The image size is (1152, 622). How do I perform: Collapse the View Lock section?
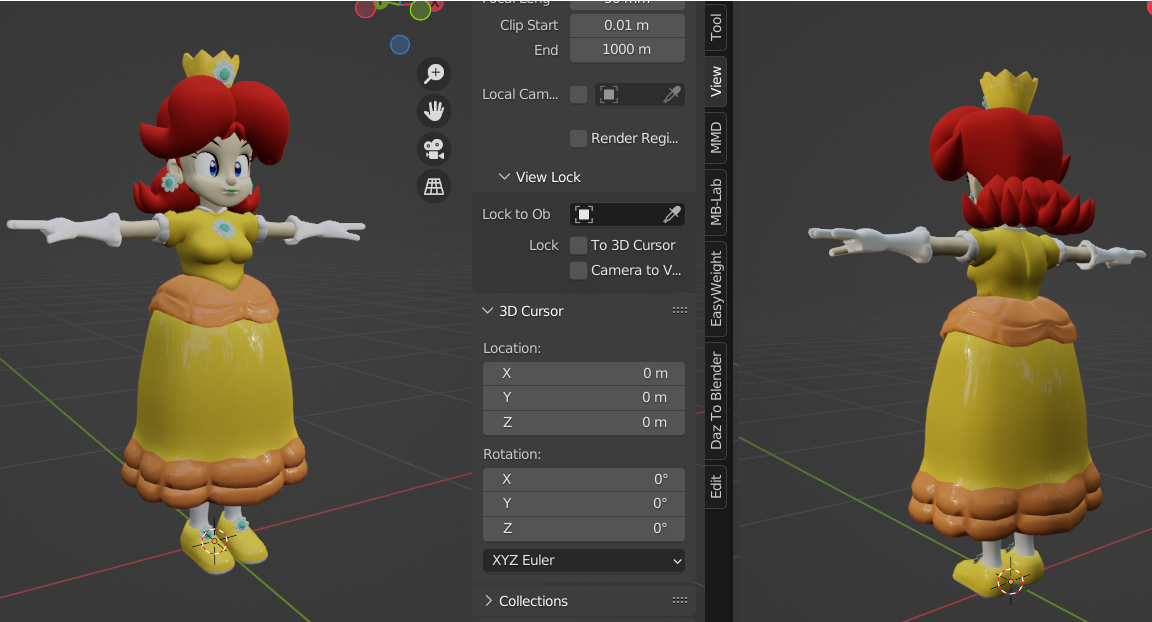tap(504, 177)
